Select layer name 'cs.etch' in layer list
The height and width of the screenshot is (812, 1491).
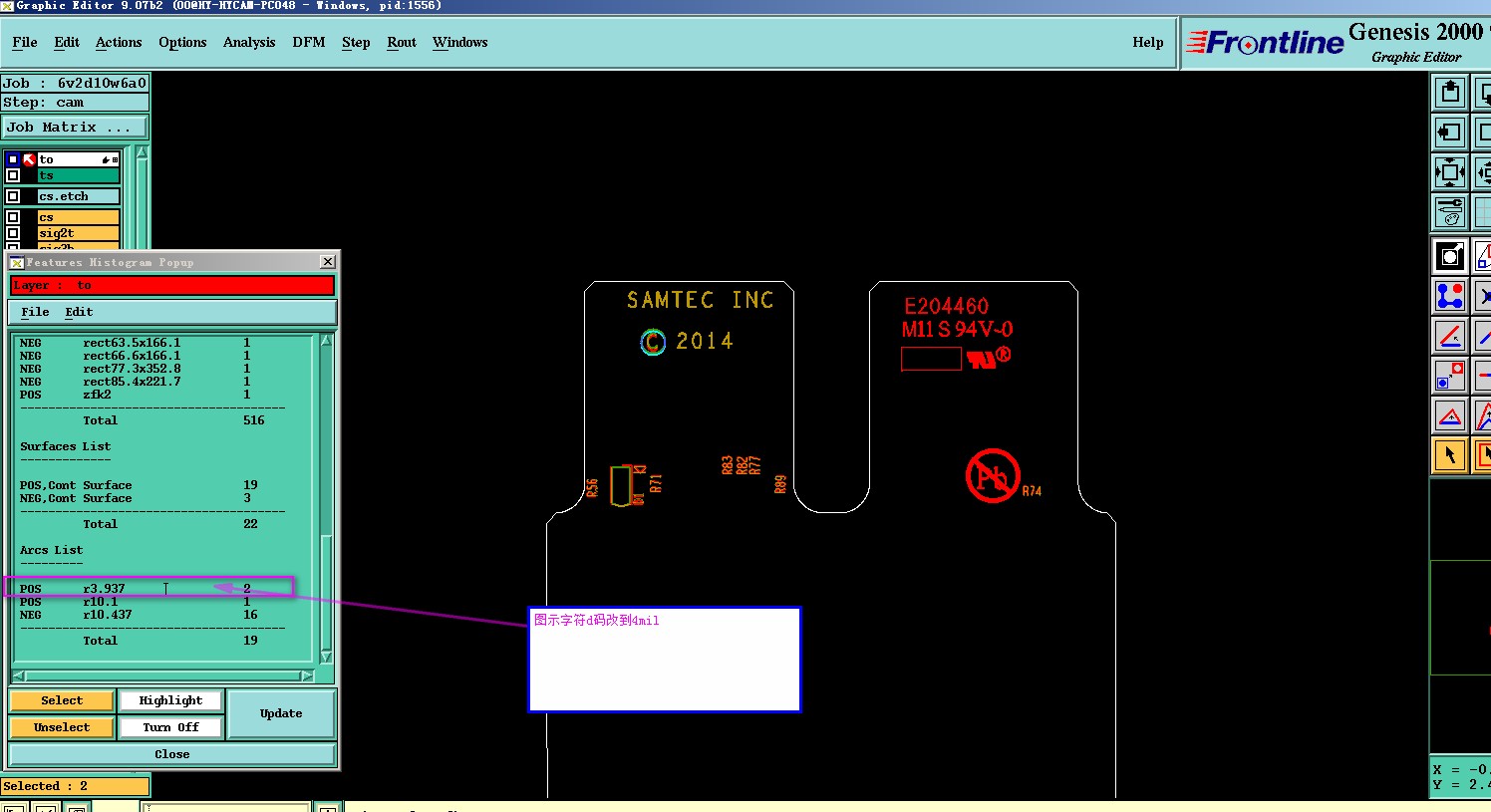(x=79, y=196)
